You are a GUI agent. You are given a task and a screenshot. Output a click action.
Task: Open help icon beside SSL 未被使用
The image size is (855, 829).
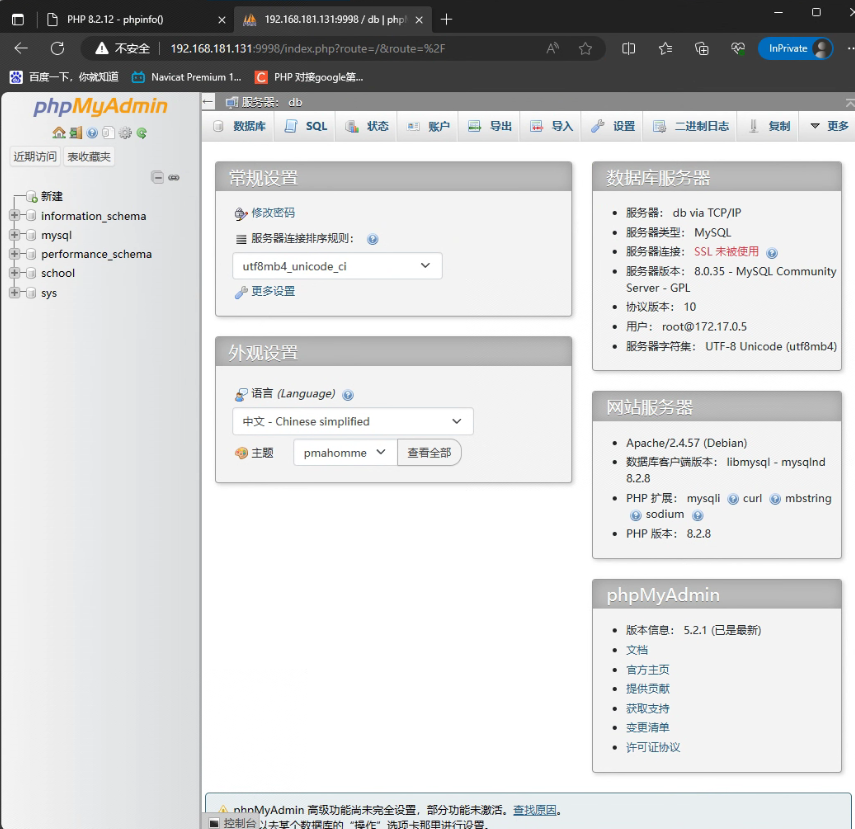click(772, 253)
